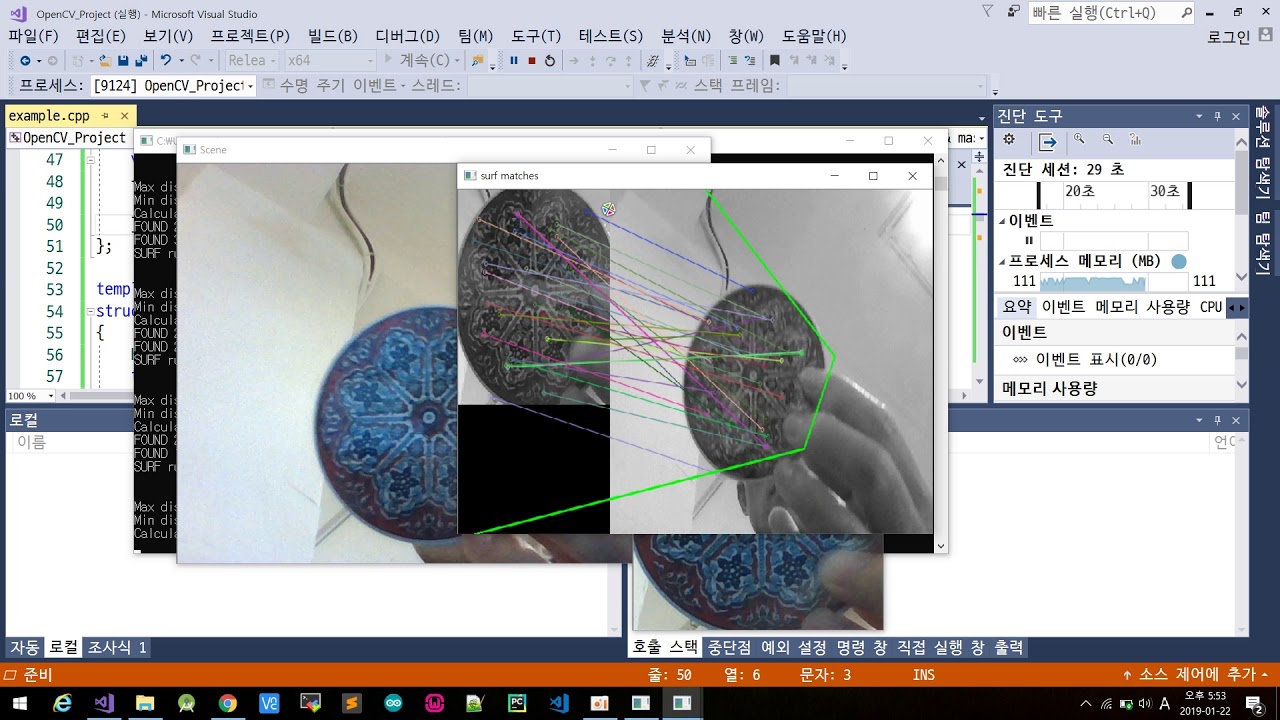Collapse the 이벤트 section in diagnostics
The image size is (1280, 720).
click(1001, 221)
